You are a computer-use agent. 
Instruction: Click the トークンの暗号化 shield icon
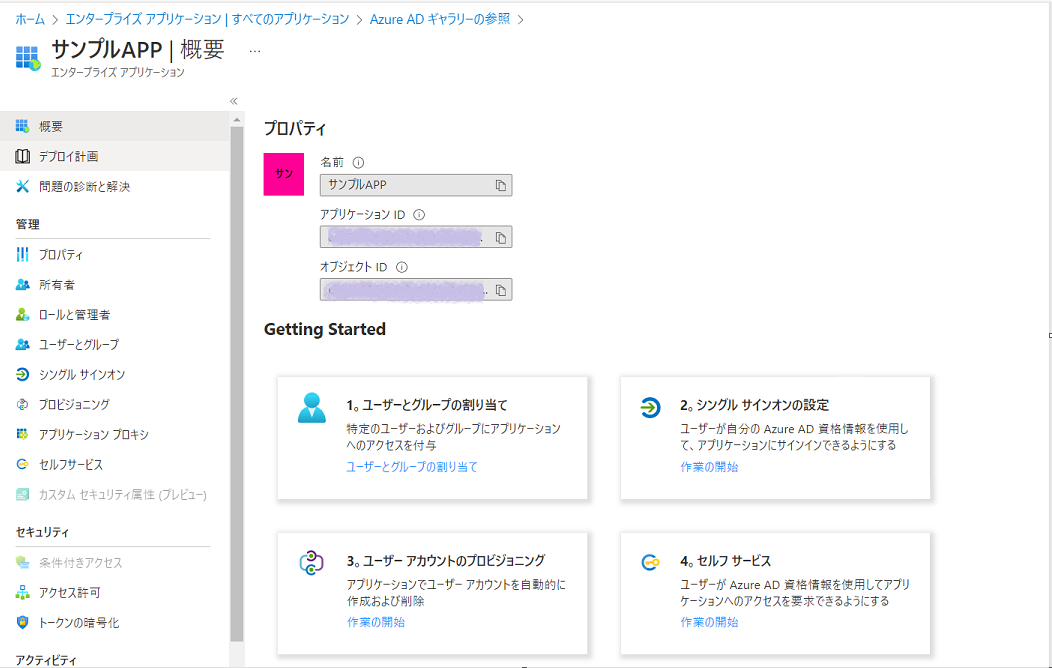point(22,622)
